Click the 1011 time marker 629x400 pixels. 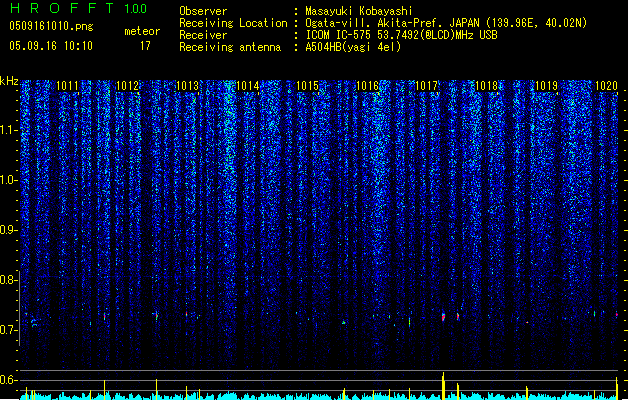(67, 86)
